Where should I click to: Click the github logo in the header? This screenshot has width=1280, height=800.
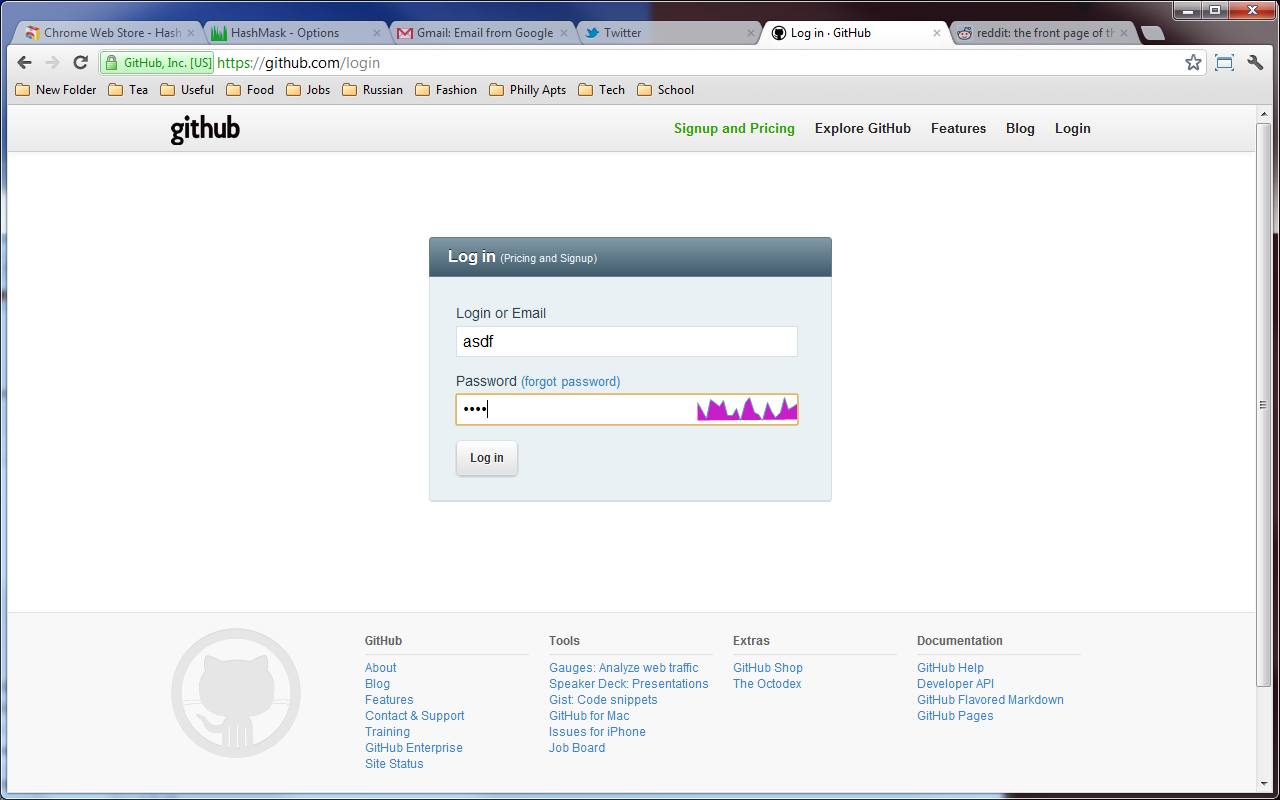tap(205, 129)
